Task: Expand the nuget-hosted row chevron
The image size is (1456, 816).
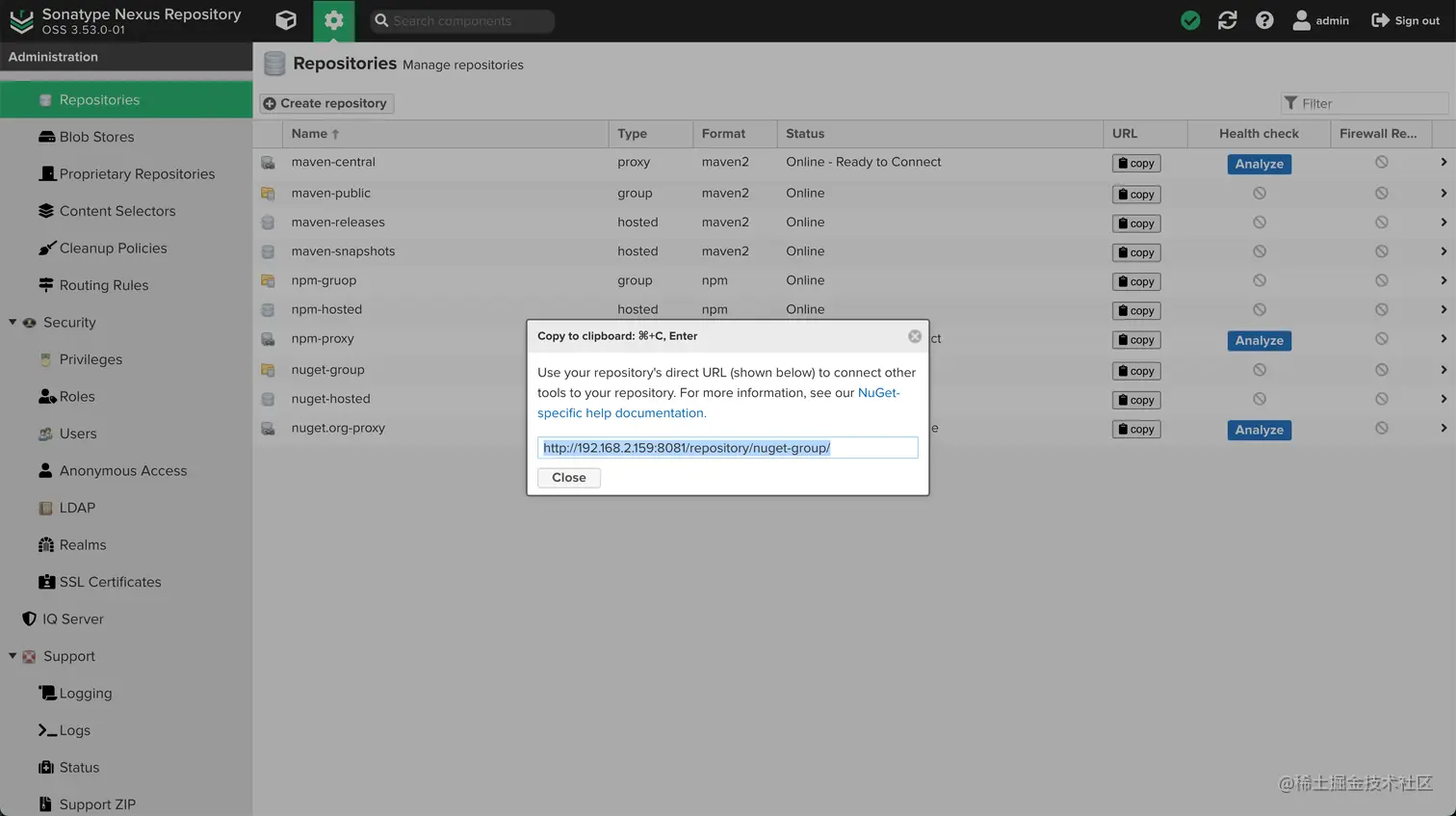Action: [1443, 399]
